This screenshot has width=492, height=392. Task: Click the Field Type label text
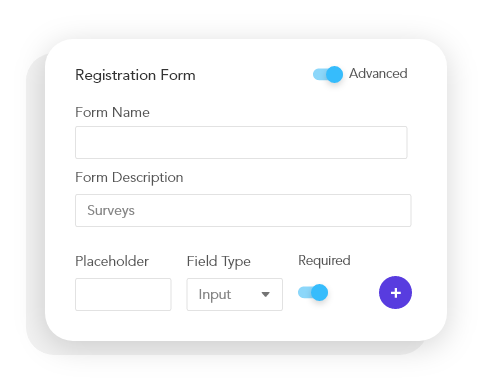[219, 262]
